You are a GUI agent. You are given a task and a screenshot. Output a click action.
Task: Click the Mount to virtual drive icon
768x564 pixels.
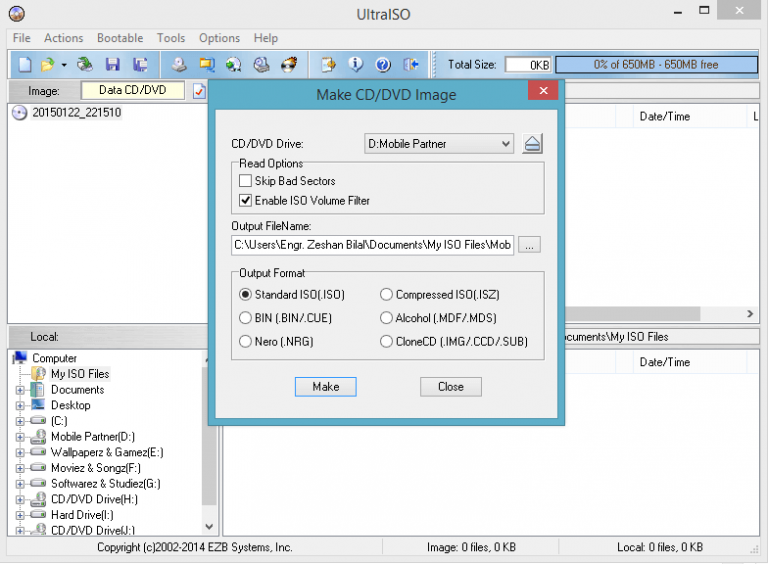coord(261,64)
